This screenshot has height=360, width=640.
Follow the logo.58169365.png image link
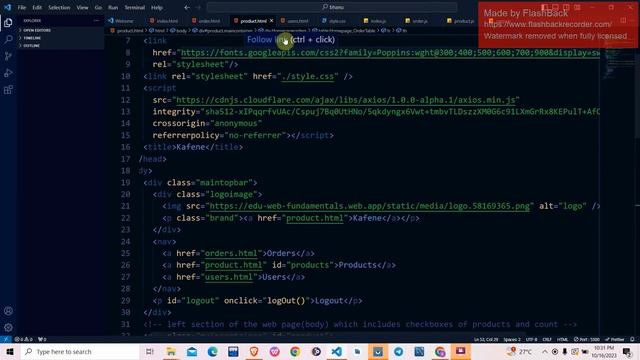(x=369, y=206)
